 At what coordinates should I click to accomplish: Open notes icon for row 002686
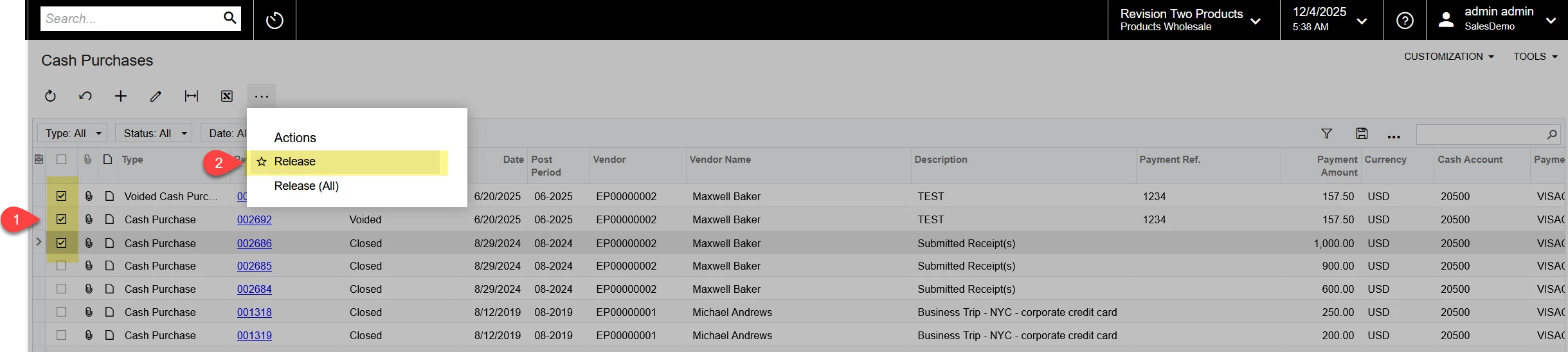coord(109,243)
